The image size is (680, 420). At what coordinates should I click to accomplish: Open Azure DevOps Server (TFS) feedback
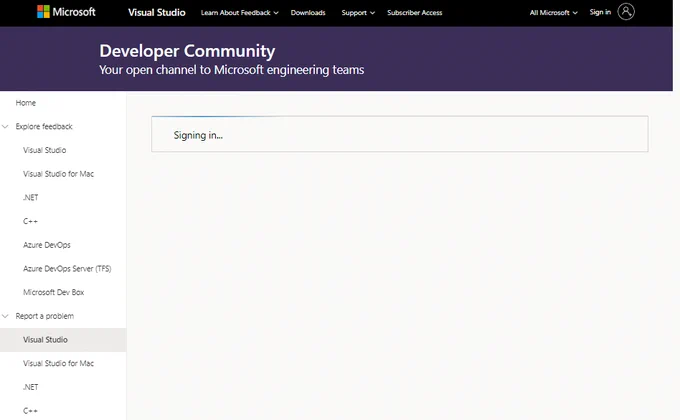(67, 269)
